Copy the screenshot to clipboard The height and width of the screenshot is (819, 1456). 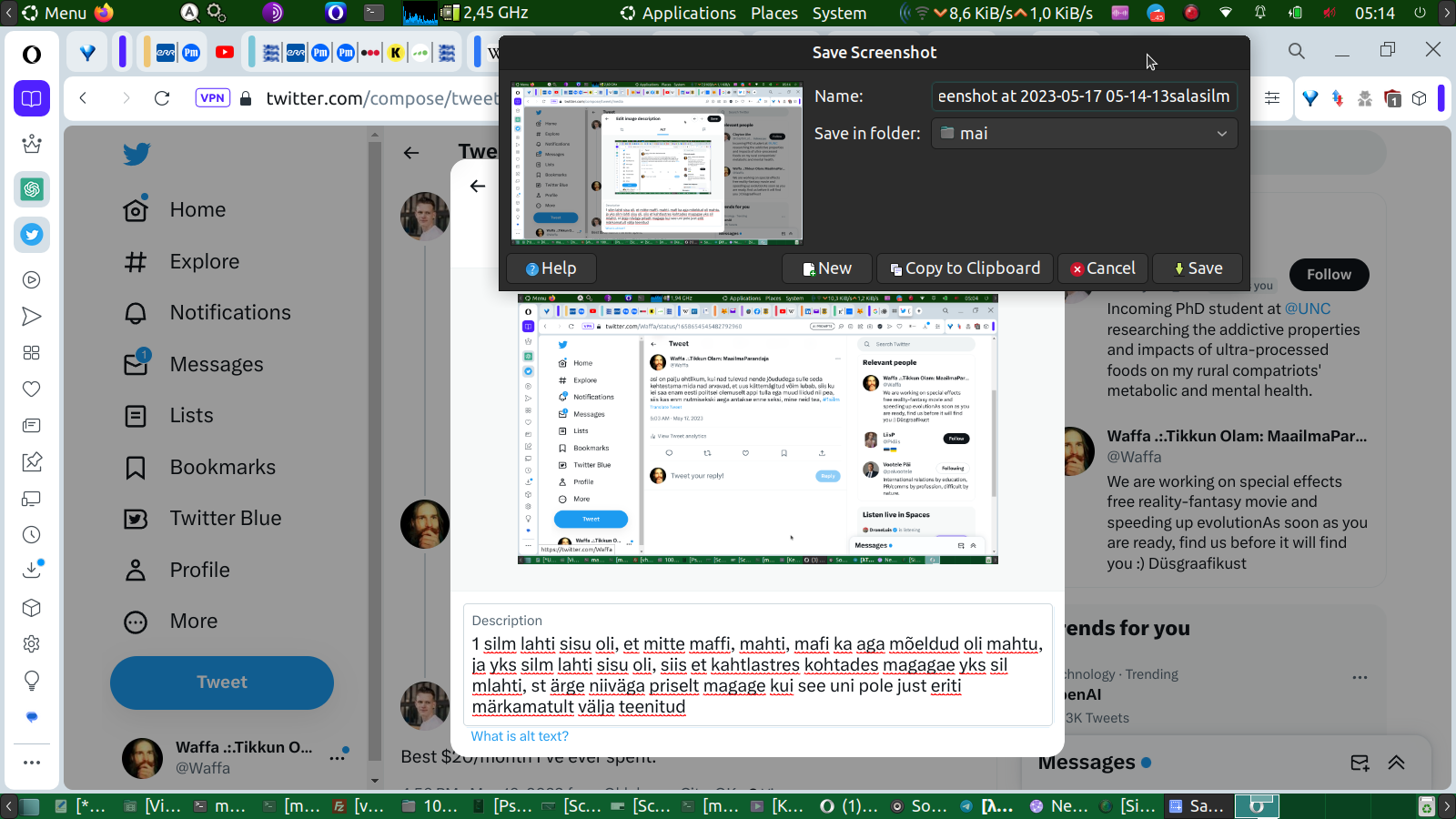[x=965, y=268]
